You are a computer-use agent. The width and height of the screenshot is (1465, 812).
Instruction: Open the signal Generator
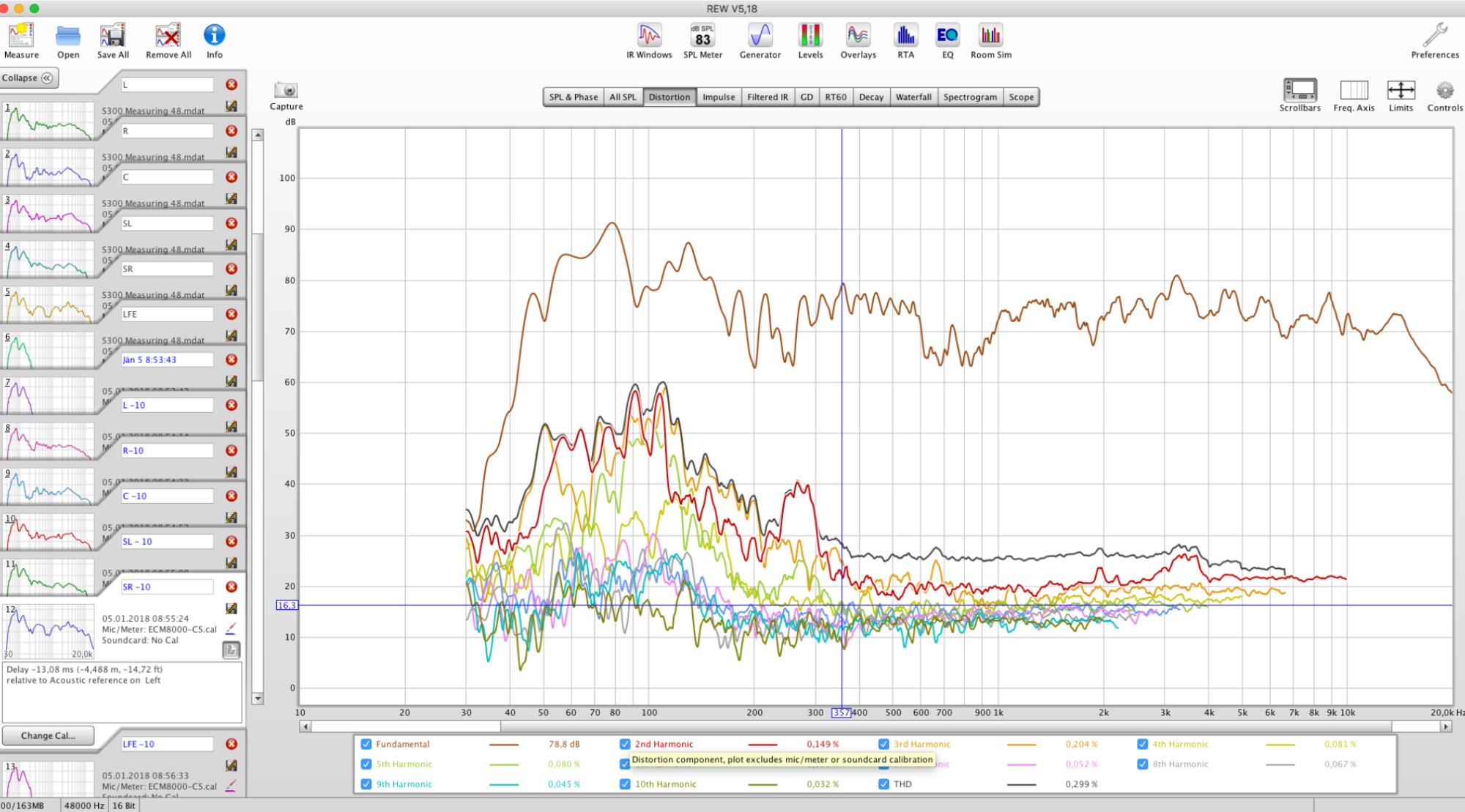760,36
